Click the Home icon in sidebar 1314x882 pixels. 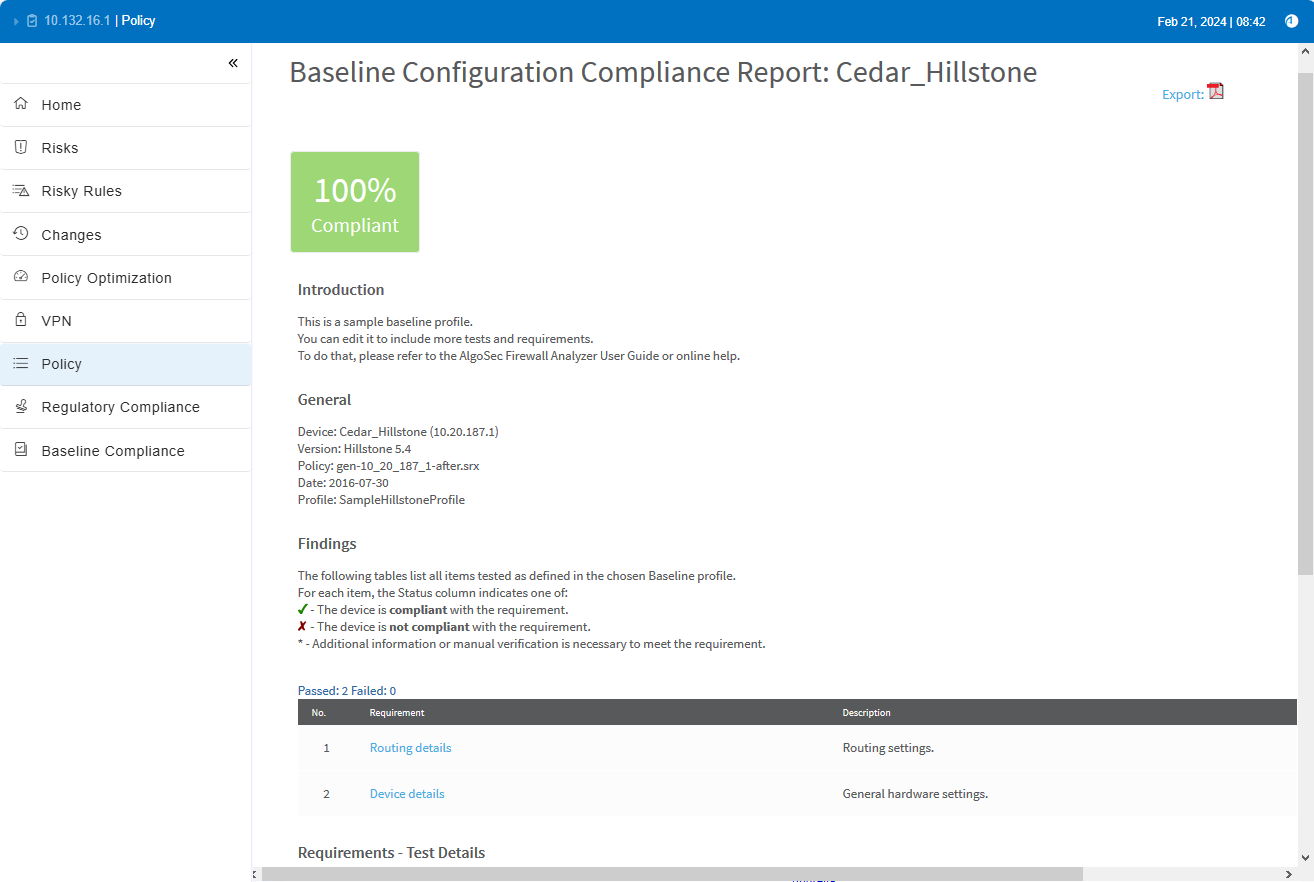(x=20, y=104)
